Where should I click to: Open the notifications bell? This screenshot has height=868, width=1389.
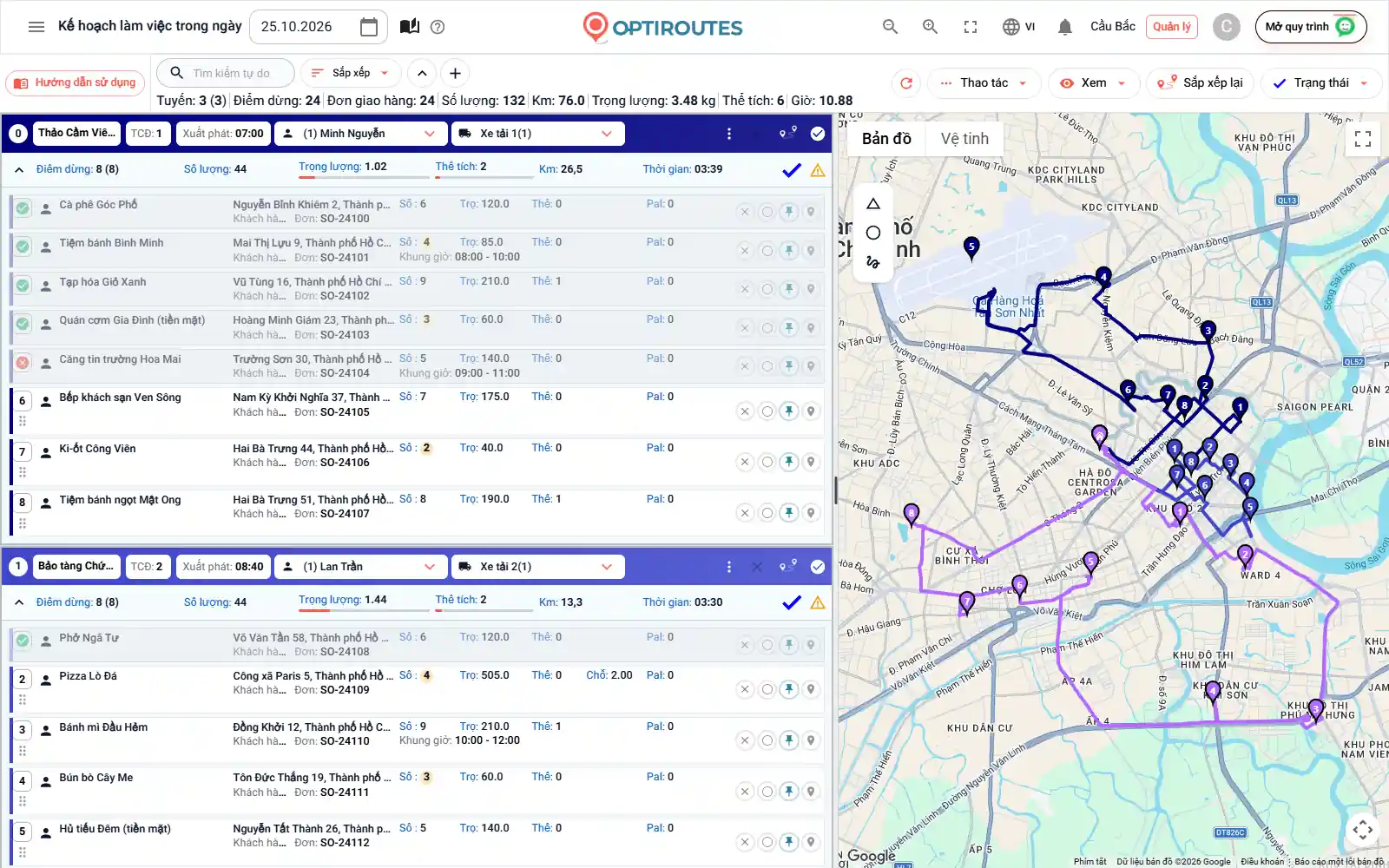pyautogui.click(x=1065, y=27)
